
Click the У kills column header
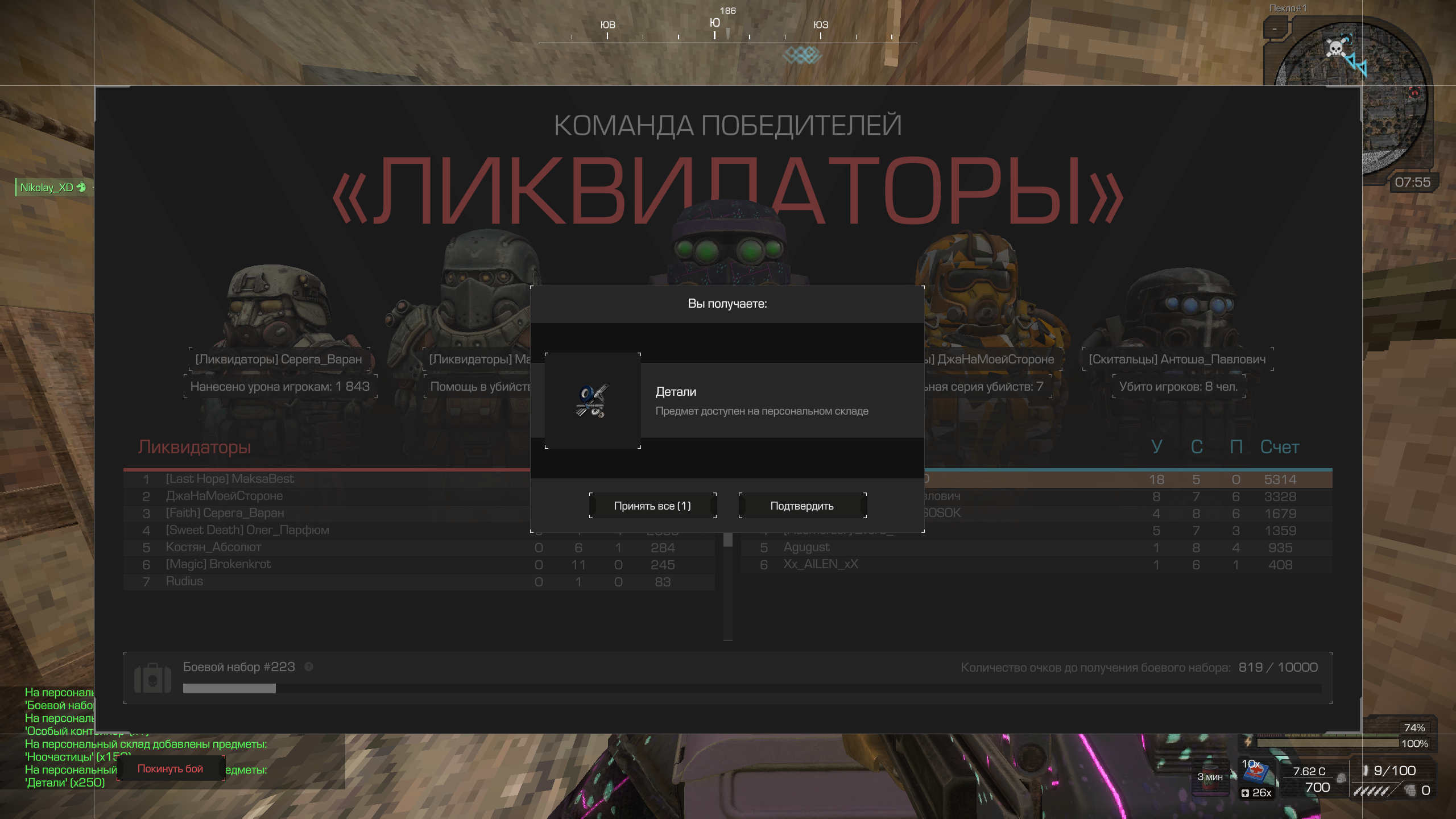pos(1157,447)
